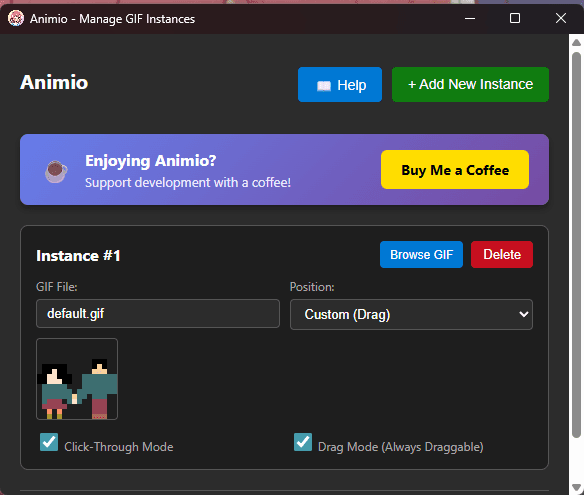Close the Animio window

pos(561,18)
